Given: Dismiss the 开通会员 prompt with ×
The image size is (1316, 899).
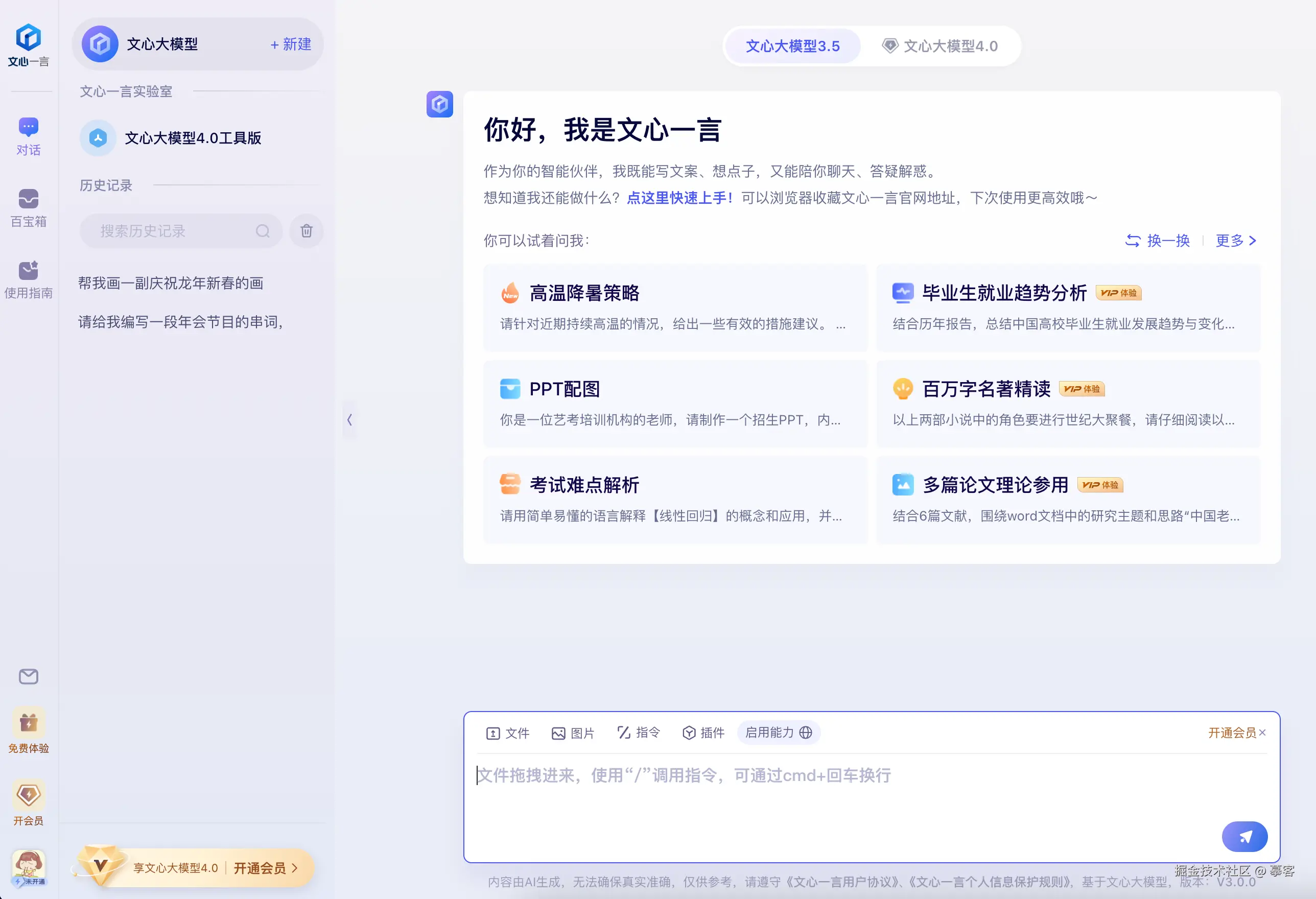Looking at the screenshot, I should click(1262, 732).
